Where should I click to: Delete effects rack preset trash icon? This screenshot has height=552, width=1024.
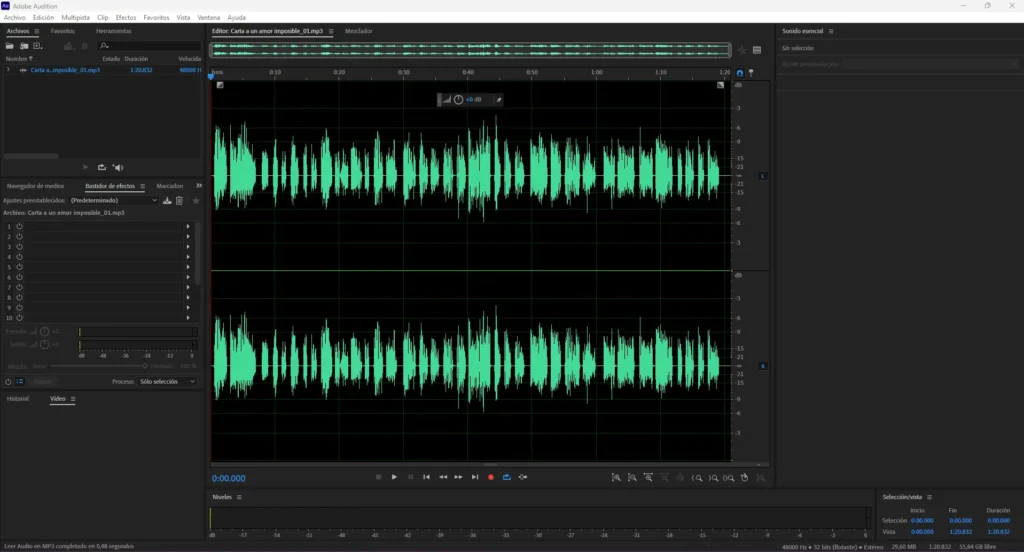[x=180, y=201]
